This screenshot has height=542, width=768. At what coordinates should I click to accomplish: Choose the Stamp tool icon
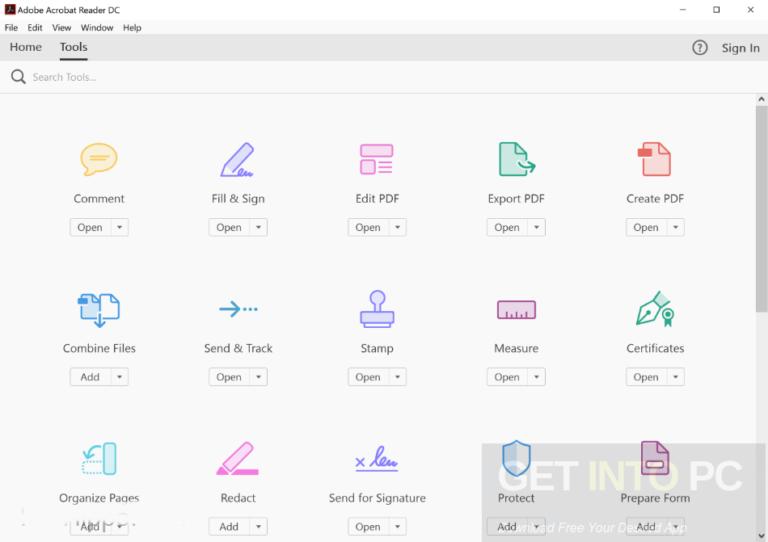[x=377, y=309]
